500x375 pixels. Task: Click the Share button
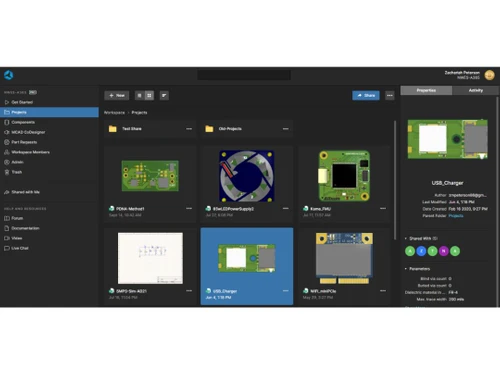[x=366, y=95]
